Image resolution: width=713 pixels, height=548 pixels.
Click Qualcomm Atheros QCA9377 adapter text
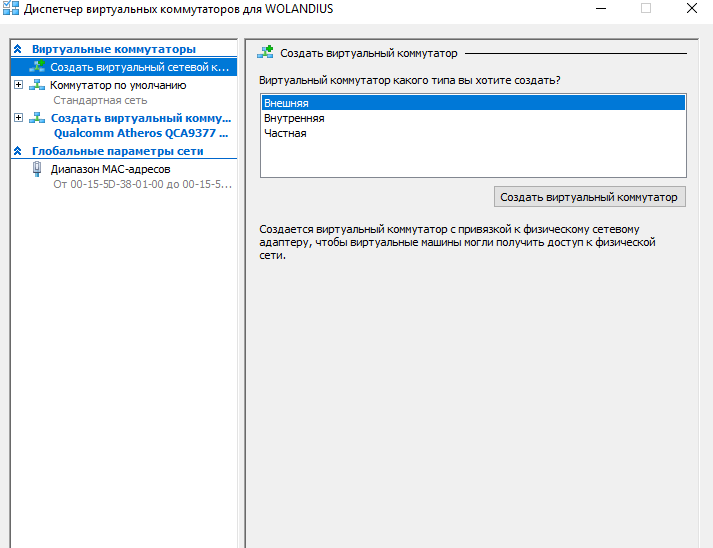point(141,133)
